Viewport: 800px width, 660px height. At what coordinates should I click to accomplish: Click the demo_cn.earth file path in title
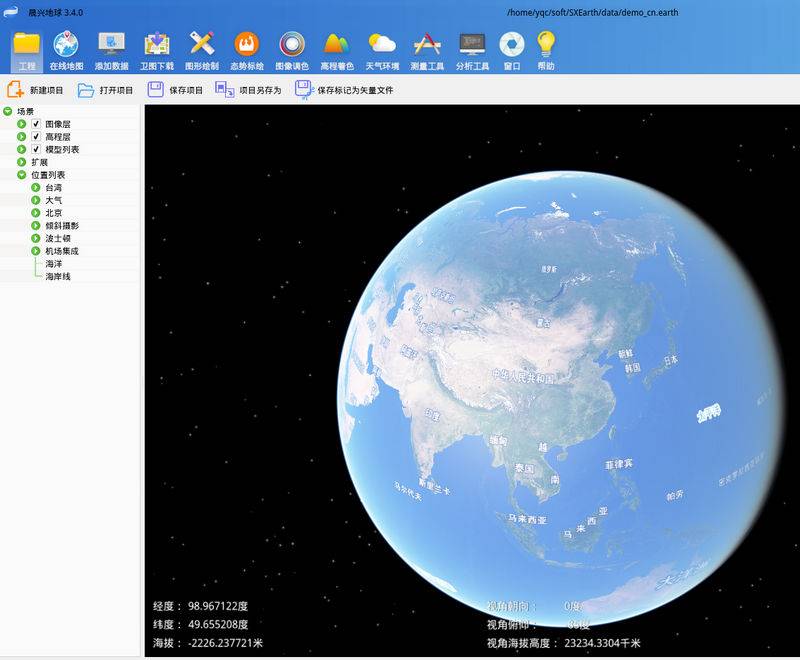pos(592,12)
